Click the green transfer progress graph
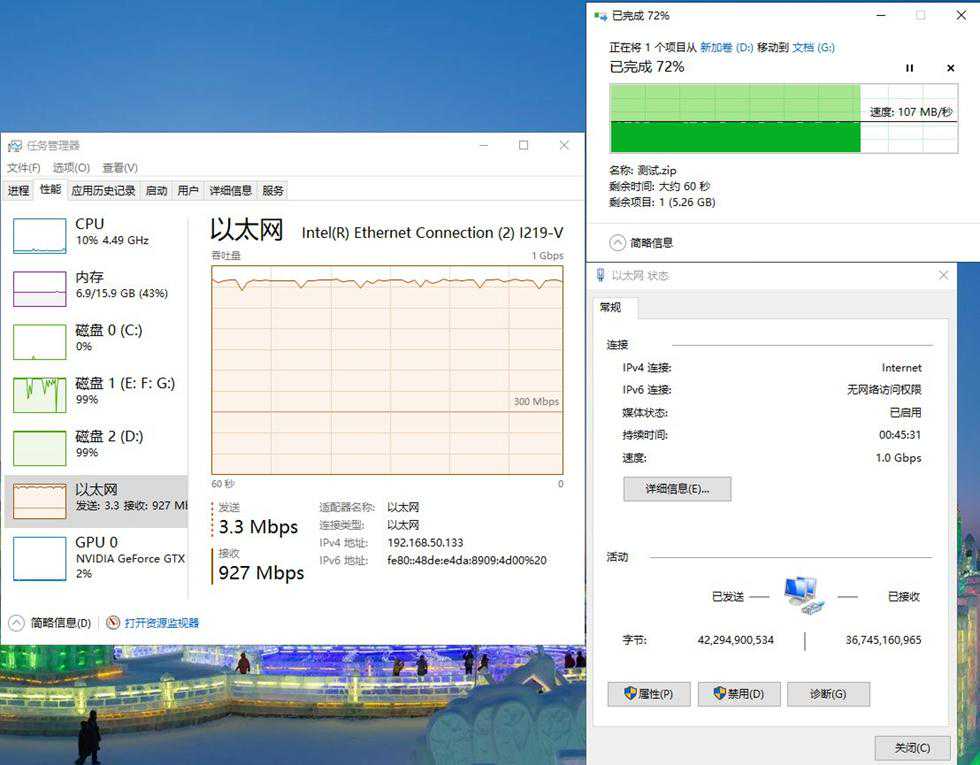The width and height of the screenshot is (980, 765). [x=735, y=118]
